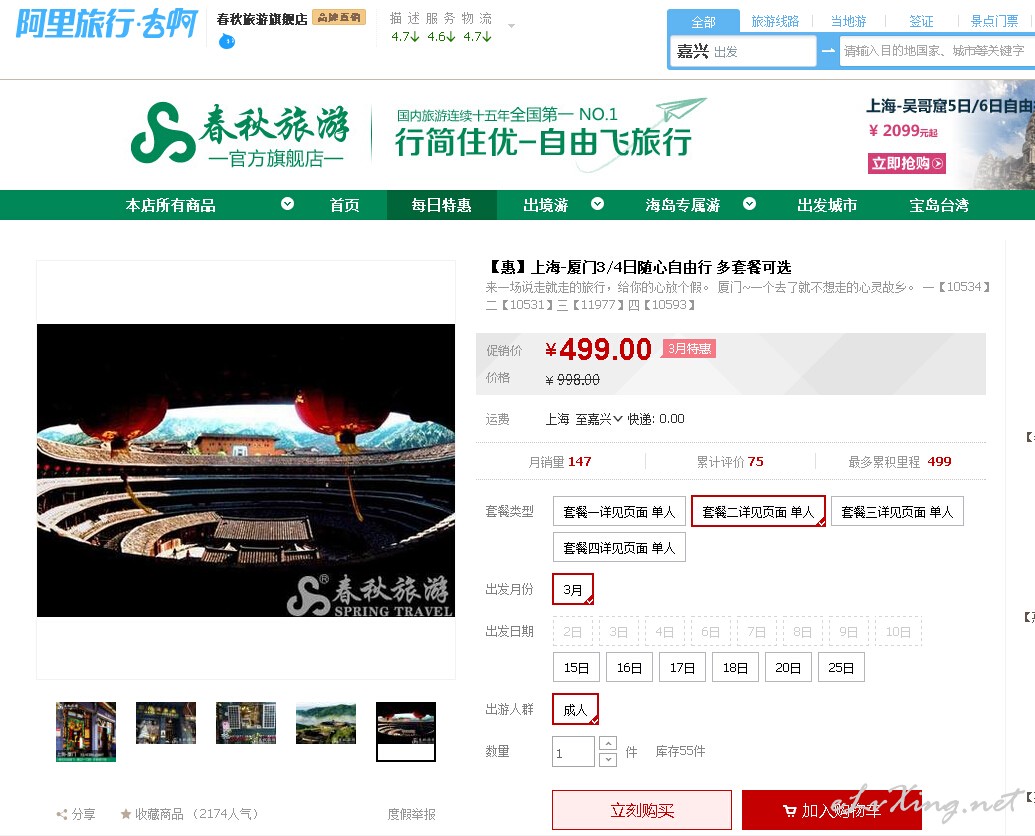
Task: Open the 至嘉兴 shipping destination dropdown
Action: click(x=599, y=419)
